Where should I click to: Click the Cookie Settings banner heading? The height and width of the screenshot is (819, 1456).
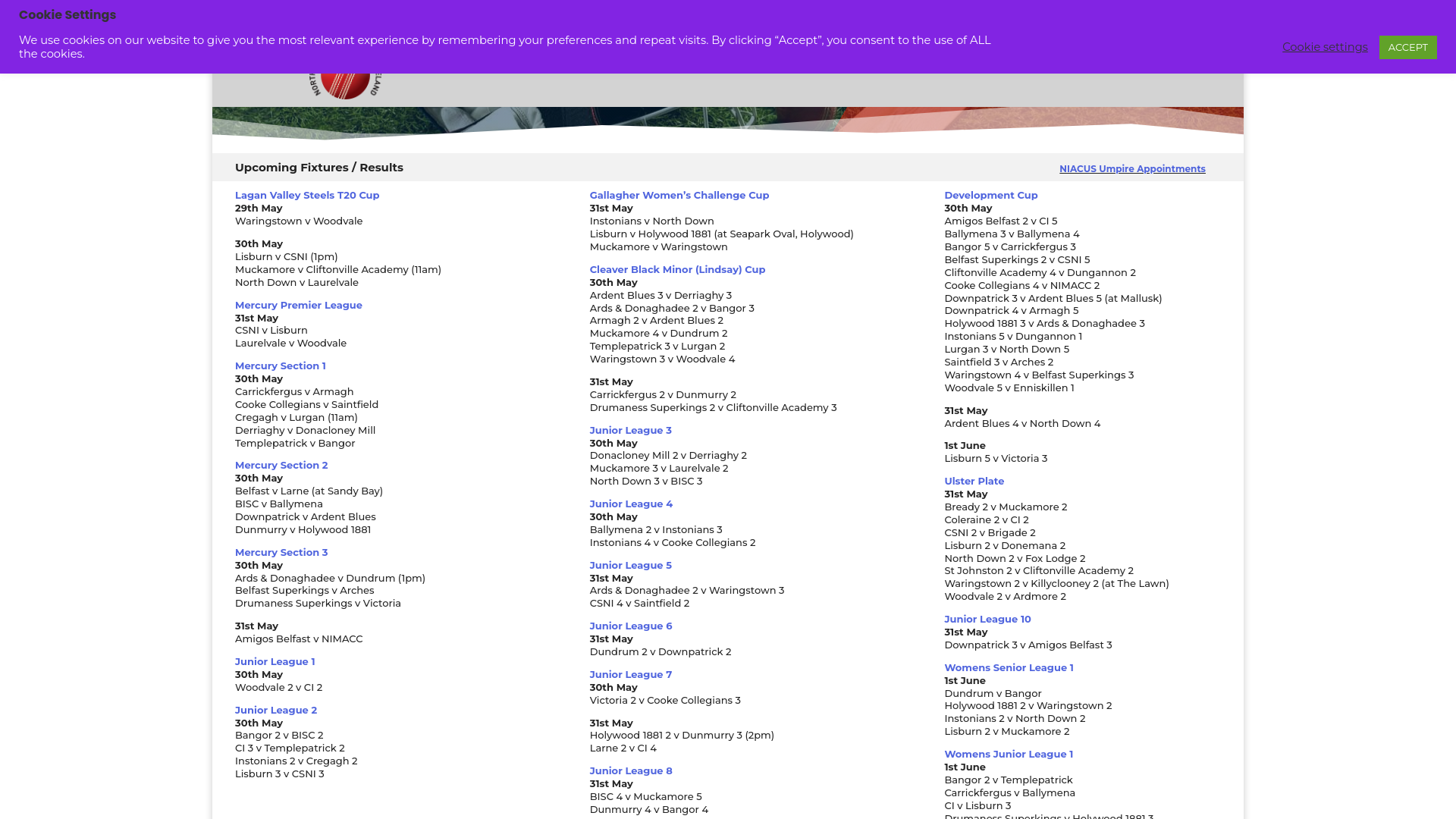67,15
